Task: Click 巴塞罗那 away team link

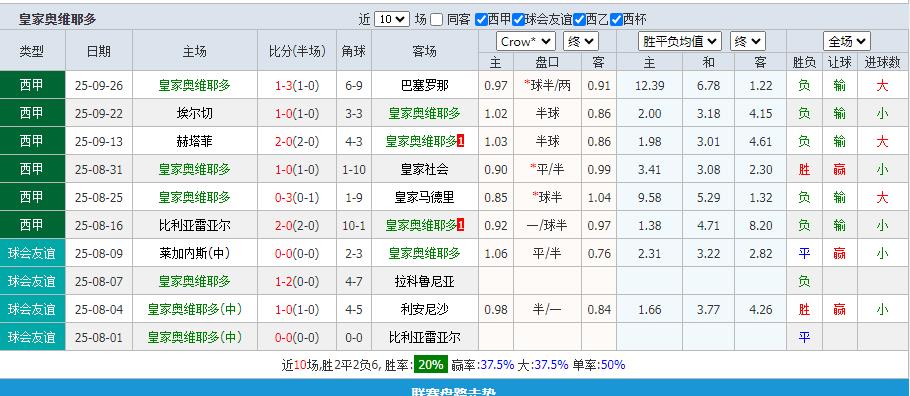Action: click(x=424, y=85)
